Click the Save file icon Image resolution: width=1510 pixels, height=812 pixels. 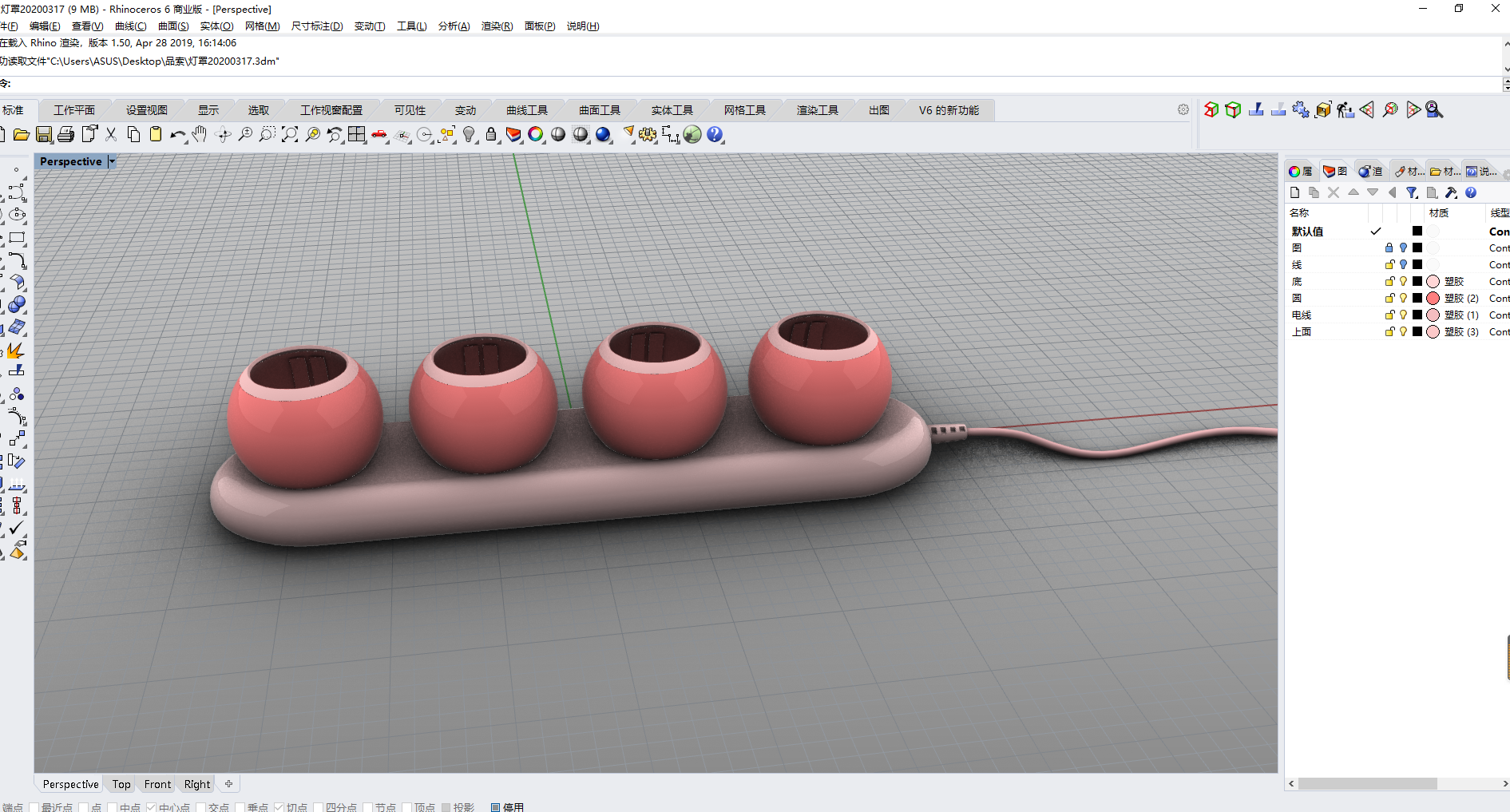[44, 135]
